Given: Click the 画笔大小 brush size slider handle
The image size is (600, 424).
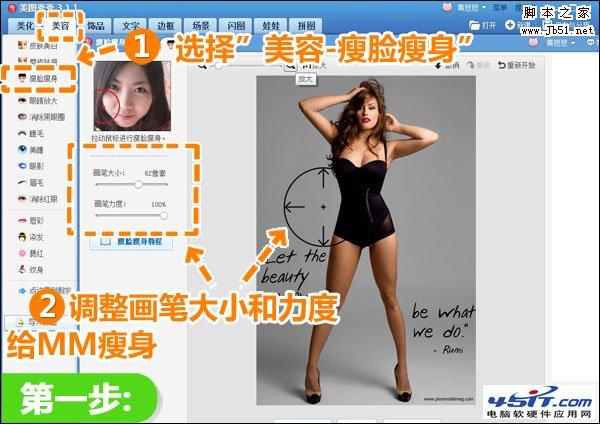Looking at the screenshot, I should tap(138, 184).
